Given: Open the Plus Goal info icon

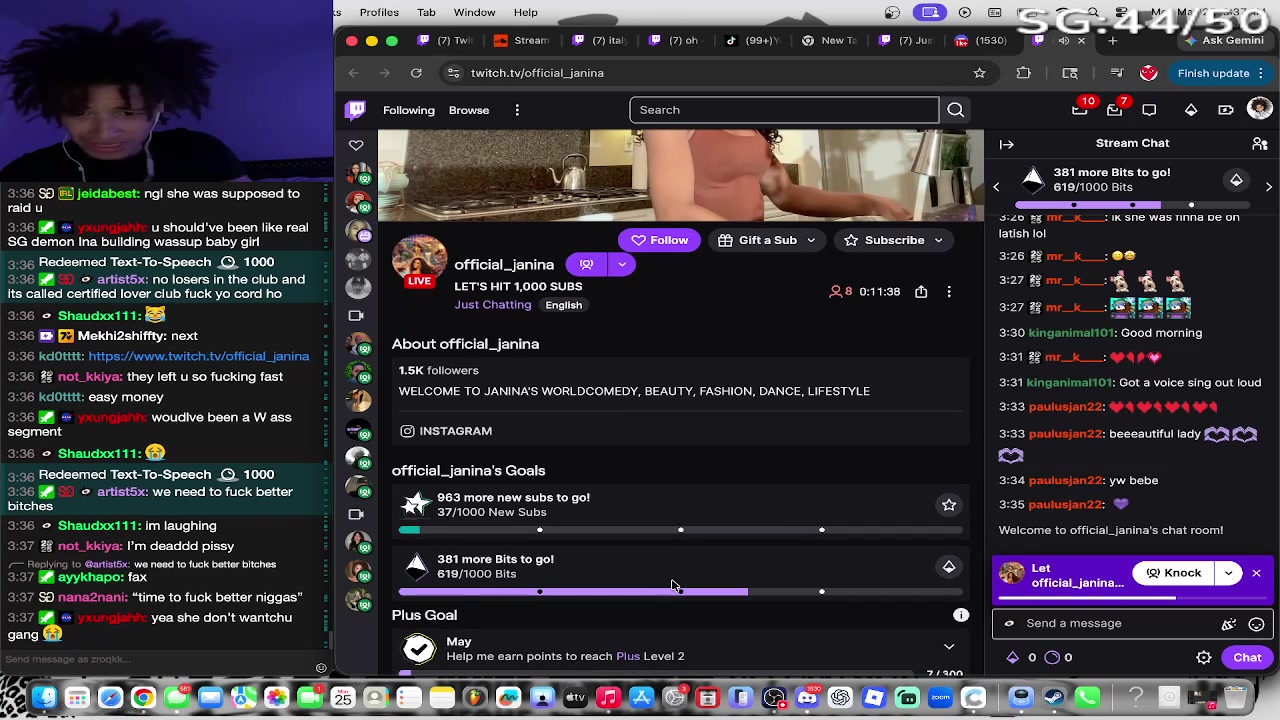Looking at the screenshot, I should [961, 616].
